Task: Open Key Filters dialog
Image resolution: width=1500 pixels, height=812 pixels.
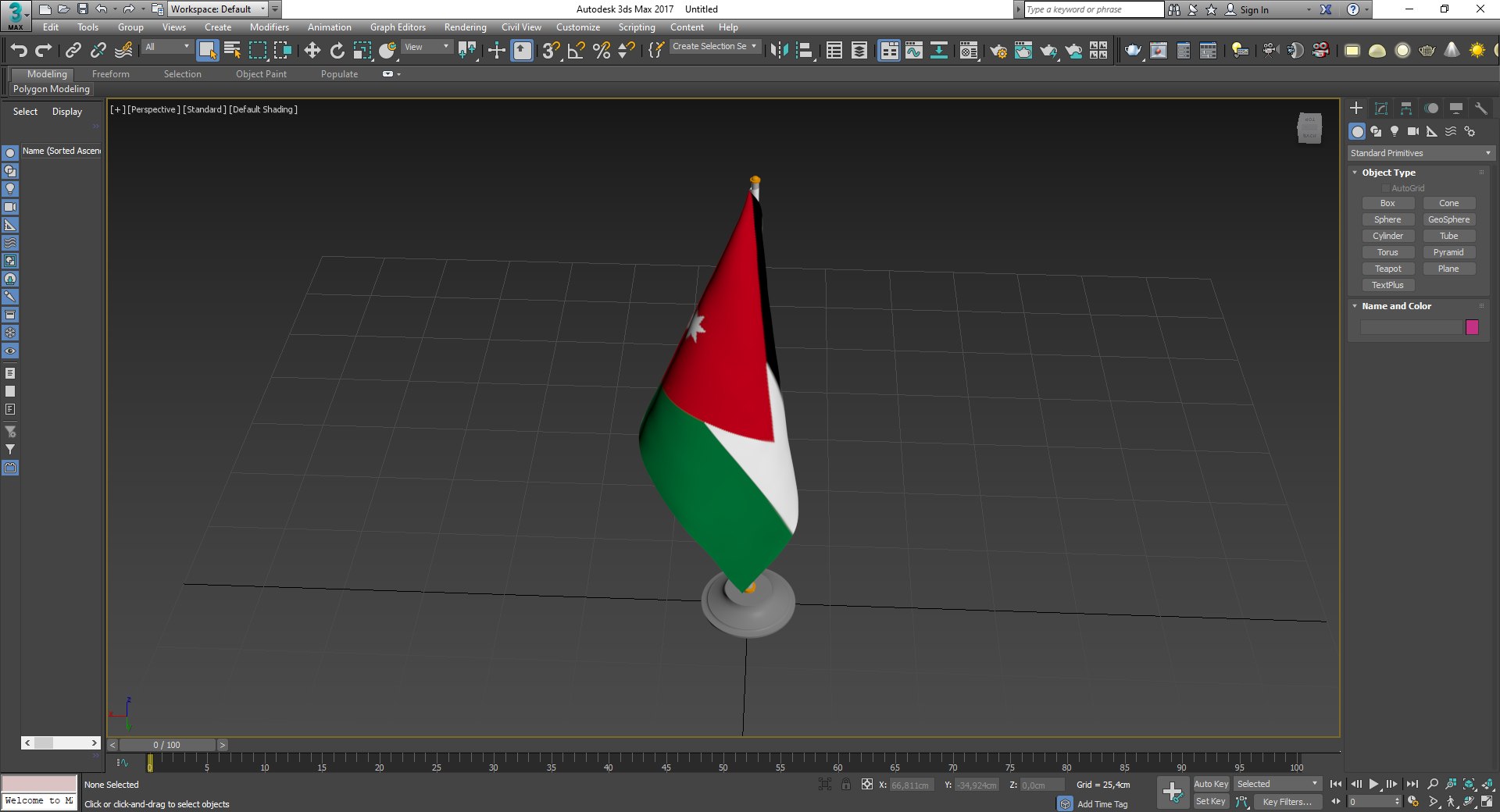Action: pyautogui.click(x=1287, y=802)
